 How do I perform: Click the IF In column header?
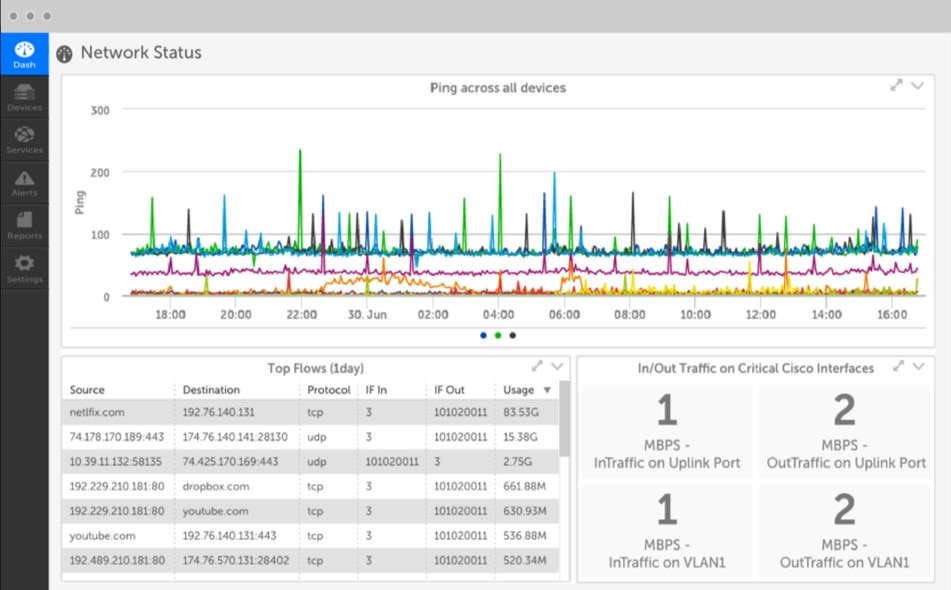click(376, 390)
